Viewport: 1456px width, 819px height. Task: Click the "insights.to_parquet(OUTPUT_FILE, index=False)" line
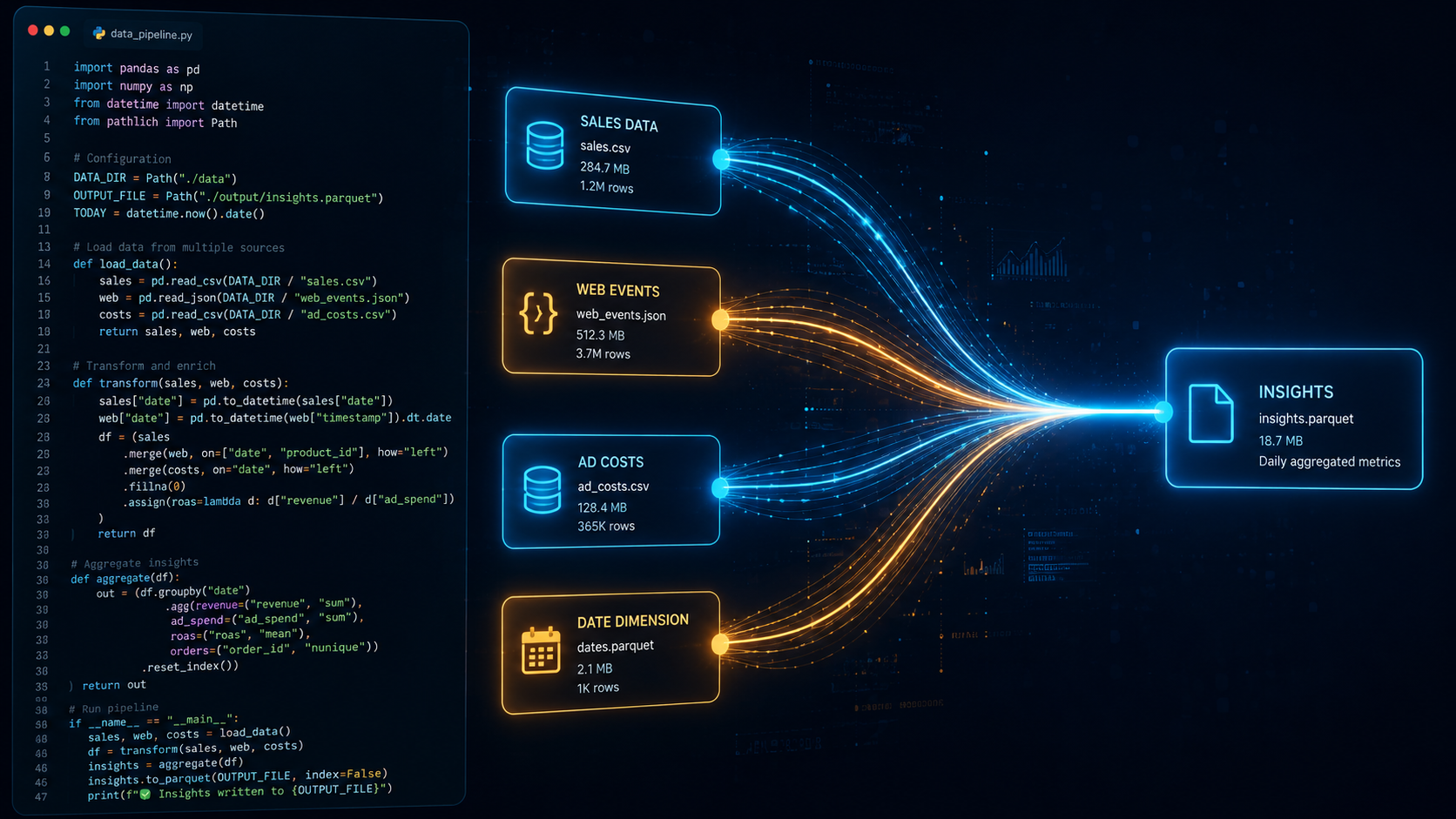[237, 777]
